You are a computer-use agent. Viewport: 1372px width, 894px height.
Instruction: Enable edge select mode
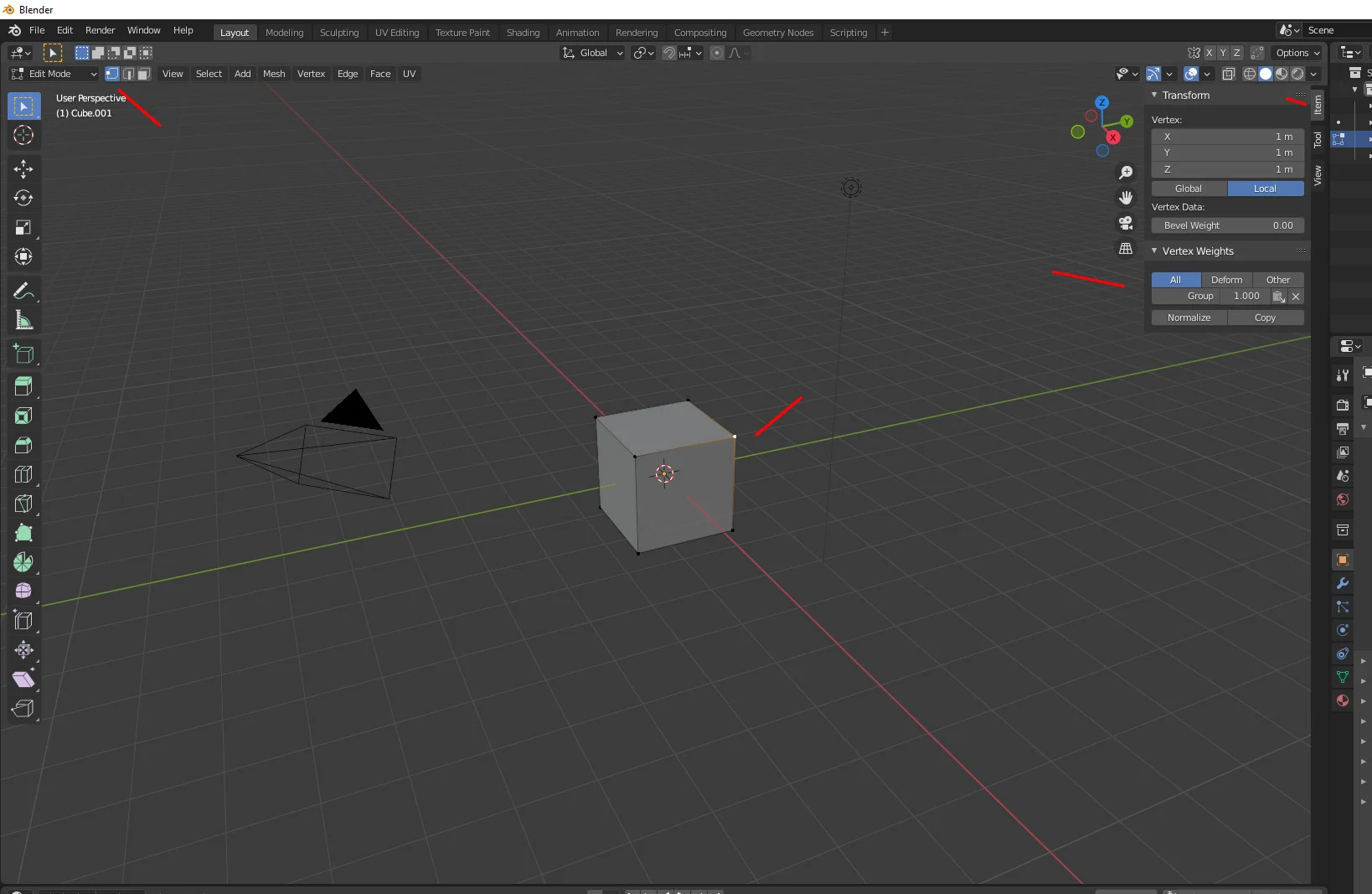pyautogui.click(x=128, y=74)
